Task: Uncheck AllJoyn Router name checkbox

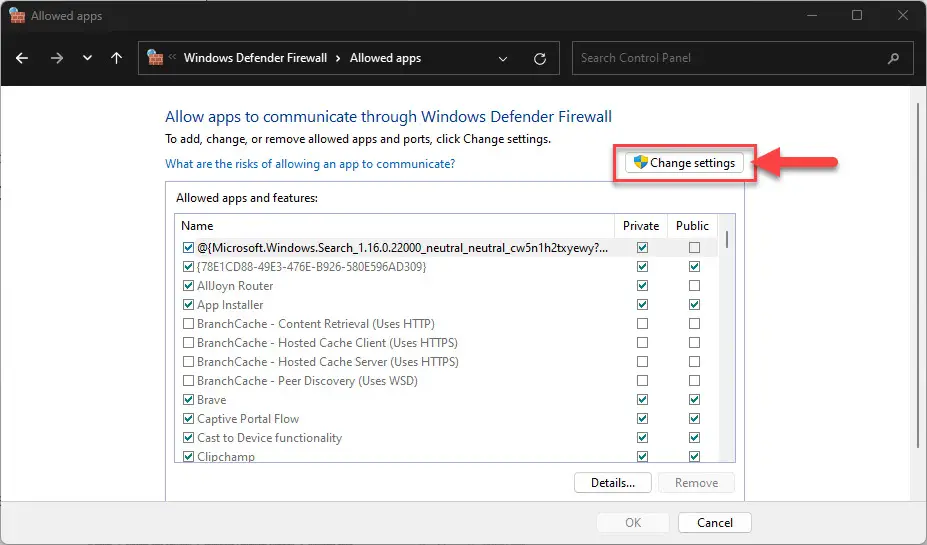Action: pyautogui.click(x=188, y=286)
